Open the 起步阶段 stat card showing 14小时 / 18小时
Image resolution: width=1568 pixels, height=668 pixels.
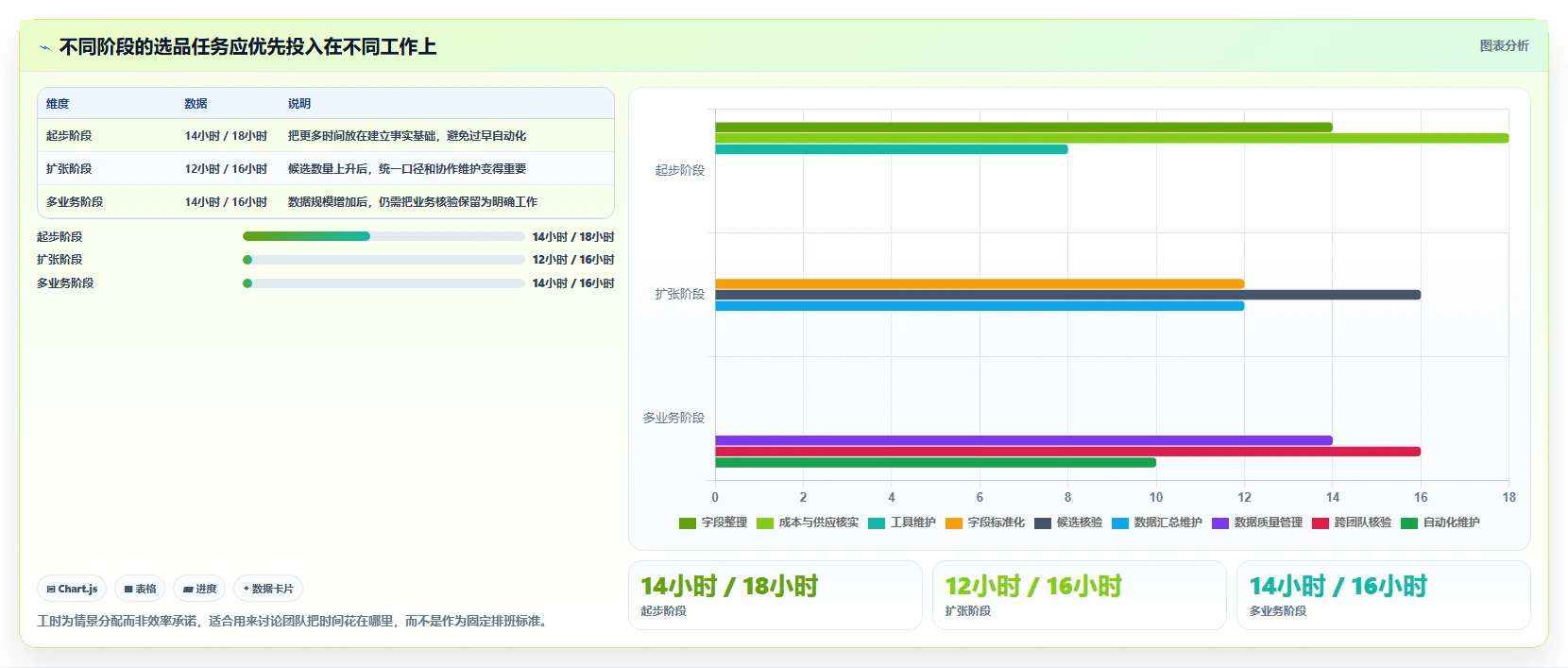775,595
